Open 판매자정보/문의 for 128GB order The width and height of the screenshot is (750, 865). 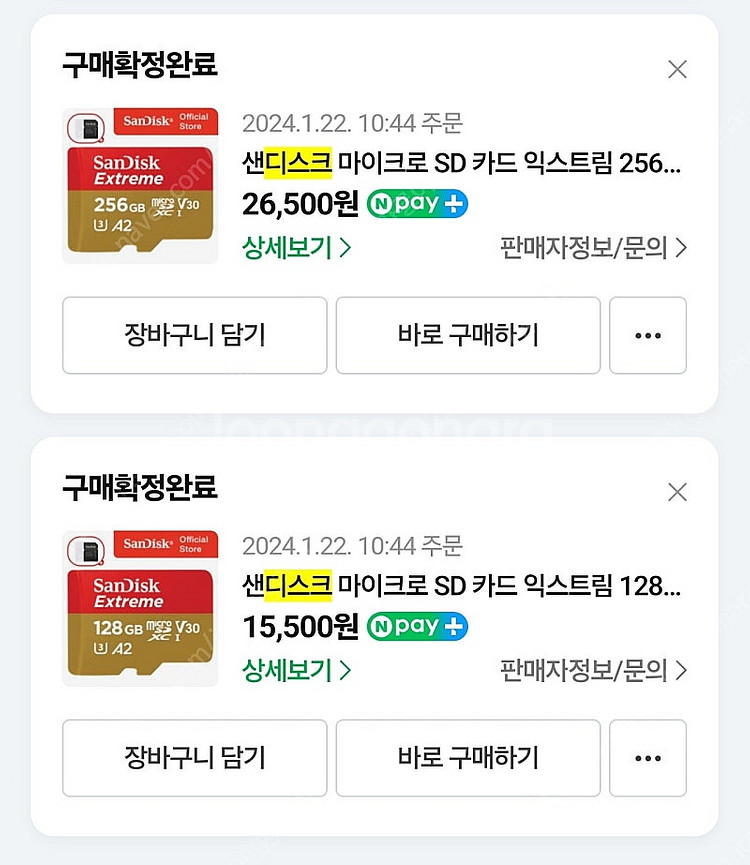click(593, 670)
